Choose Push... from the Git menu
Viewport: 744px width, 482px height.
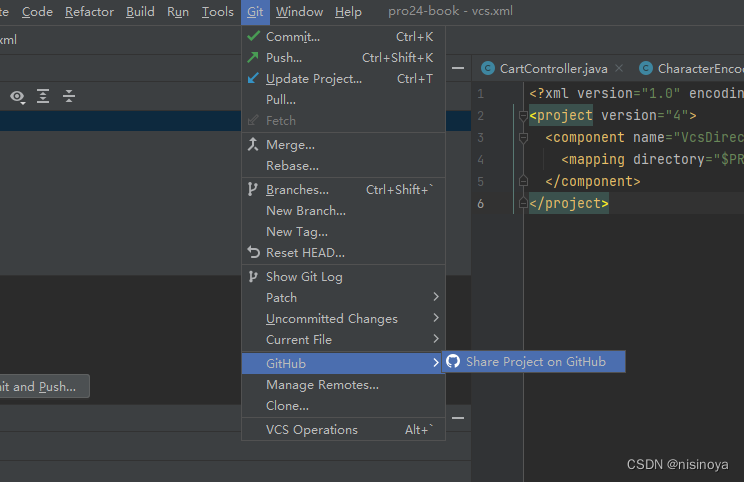[344, 57]
